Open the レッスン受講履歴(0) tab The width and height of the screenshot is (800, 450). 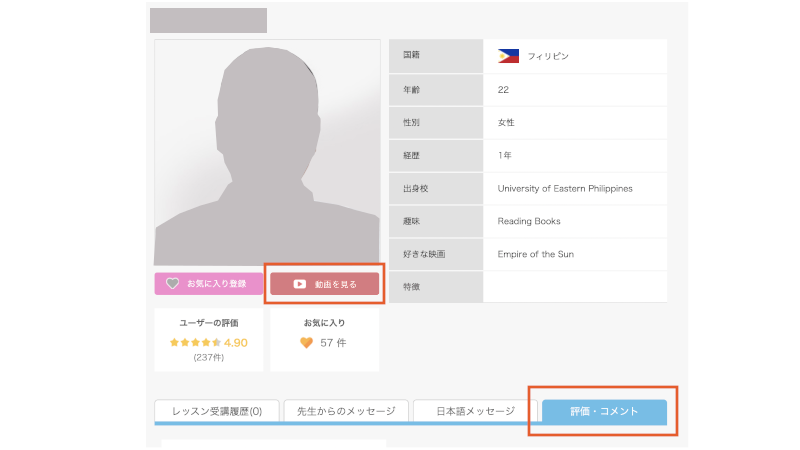(x=217, y=411)
